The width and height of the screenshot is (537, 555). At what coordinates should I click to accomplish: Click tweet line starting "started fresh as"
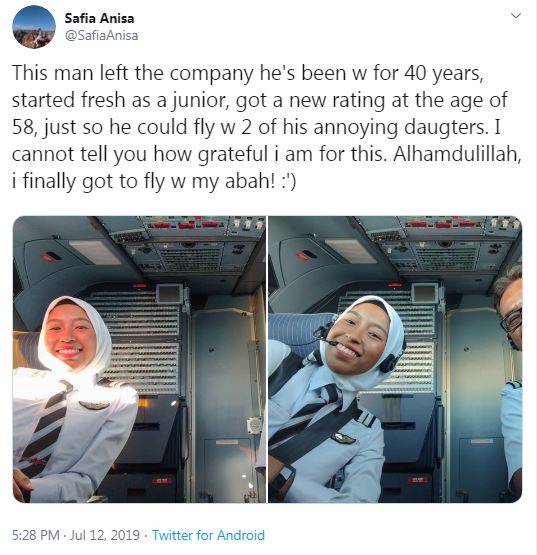click(259, 101)
